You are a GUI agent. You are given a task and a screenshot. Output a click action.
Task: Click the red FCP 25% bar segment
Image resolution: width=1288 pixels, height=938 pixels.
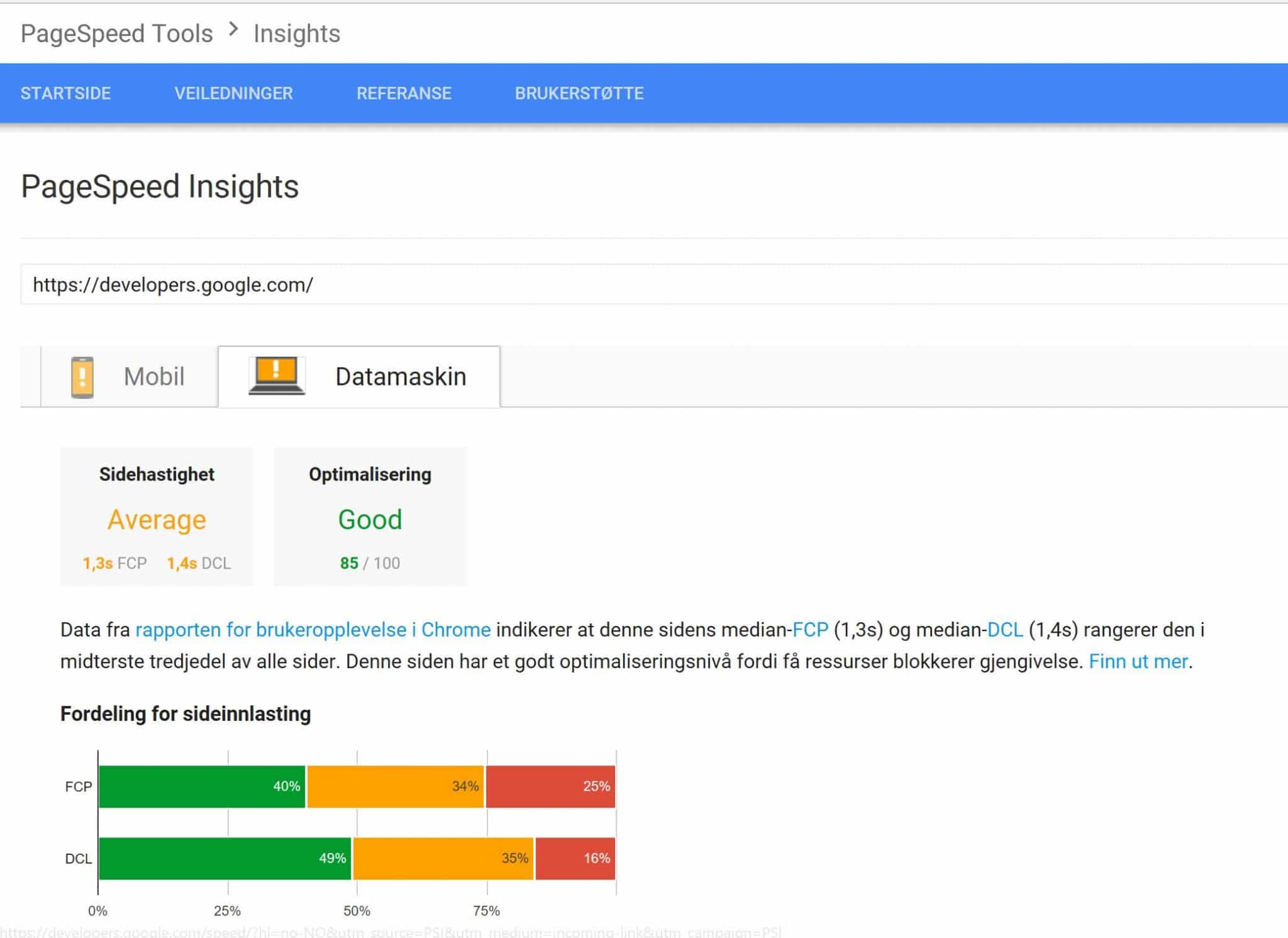coord(550,786)
